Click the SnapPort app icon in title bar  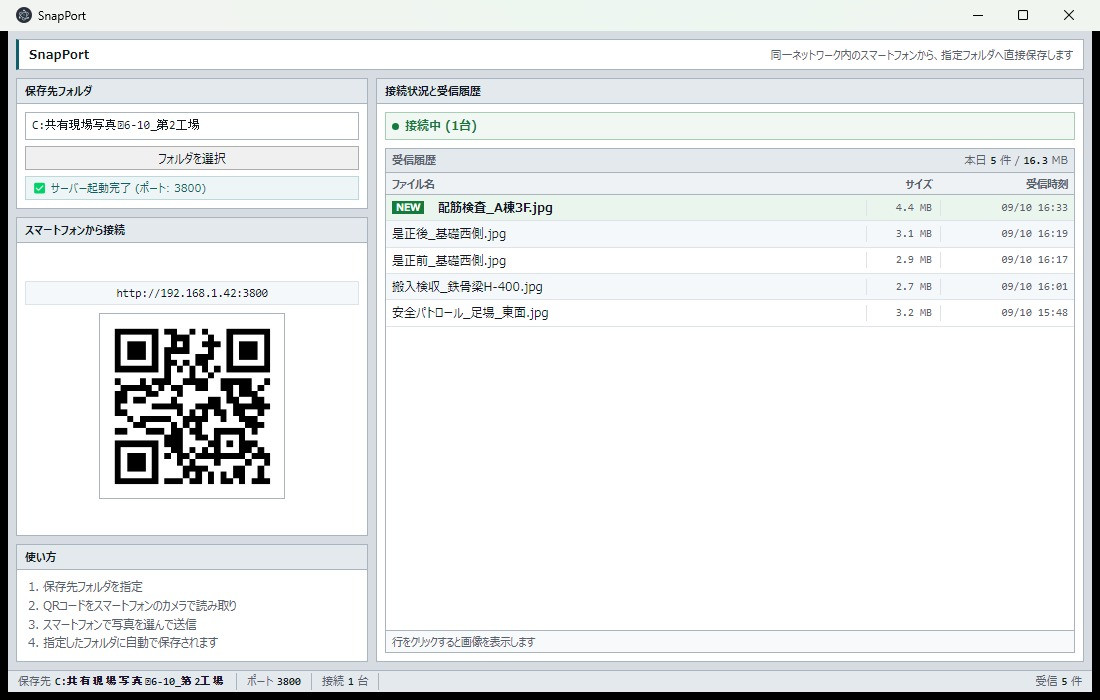coord(24,15)
